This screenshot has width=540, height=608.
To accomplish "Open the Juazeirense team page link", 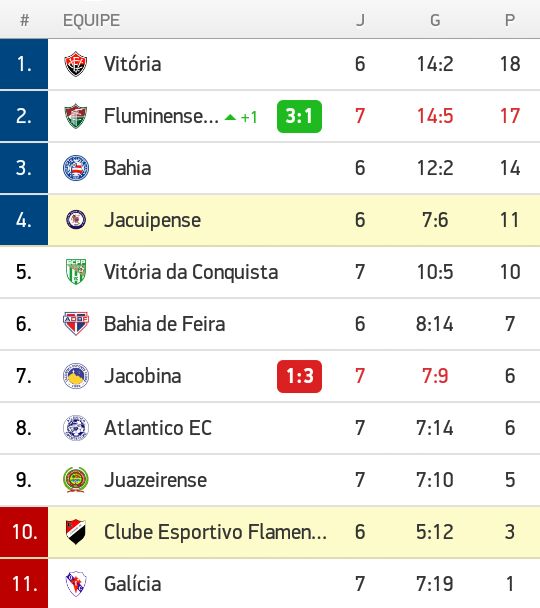I will (x=155, y=480).
